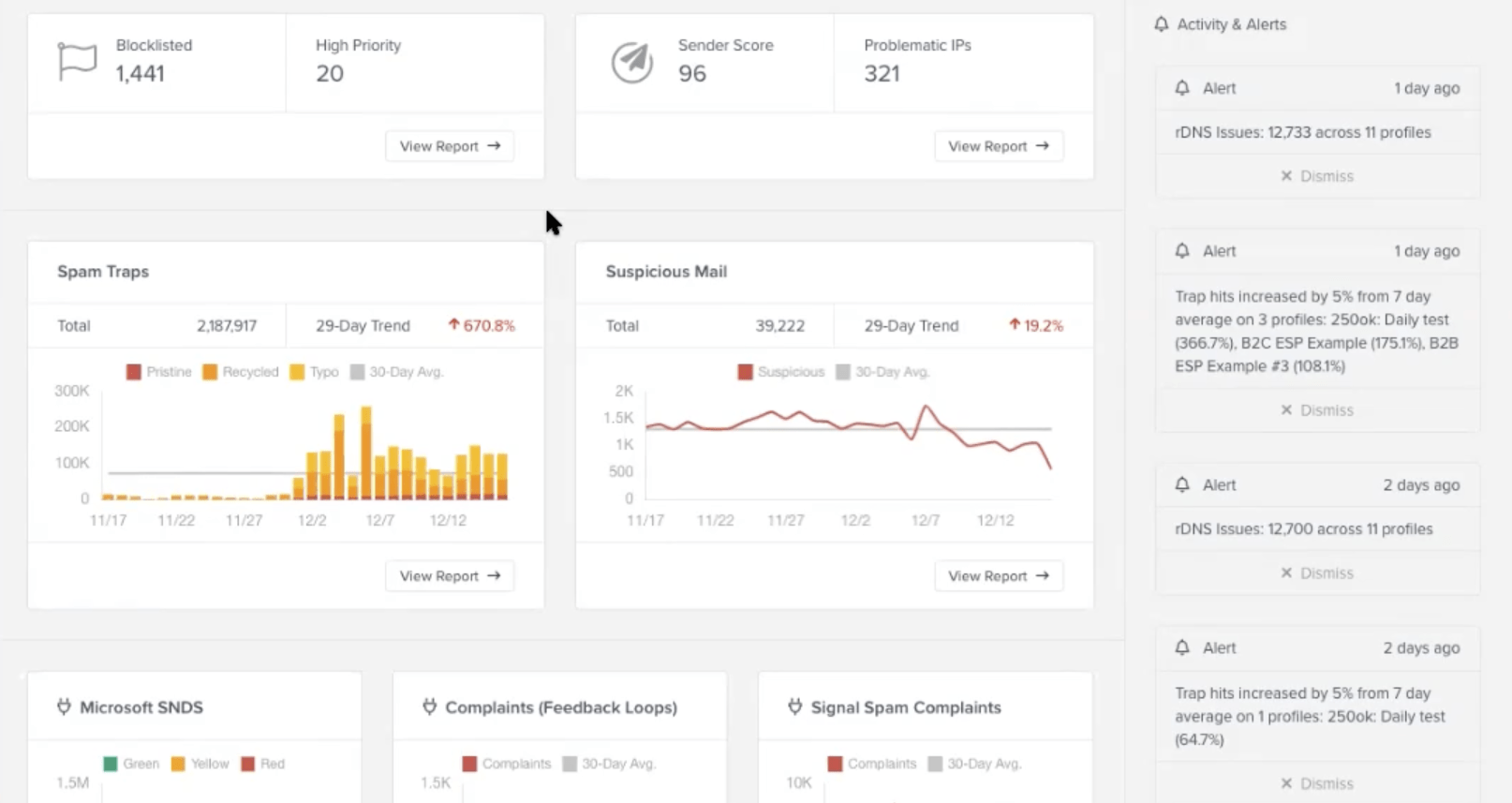Viewport: 1512px width, 803px height.
Task: Toggle Yellow series in Microsoft SNDS legend
Action: 200,764
